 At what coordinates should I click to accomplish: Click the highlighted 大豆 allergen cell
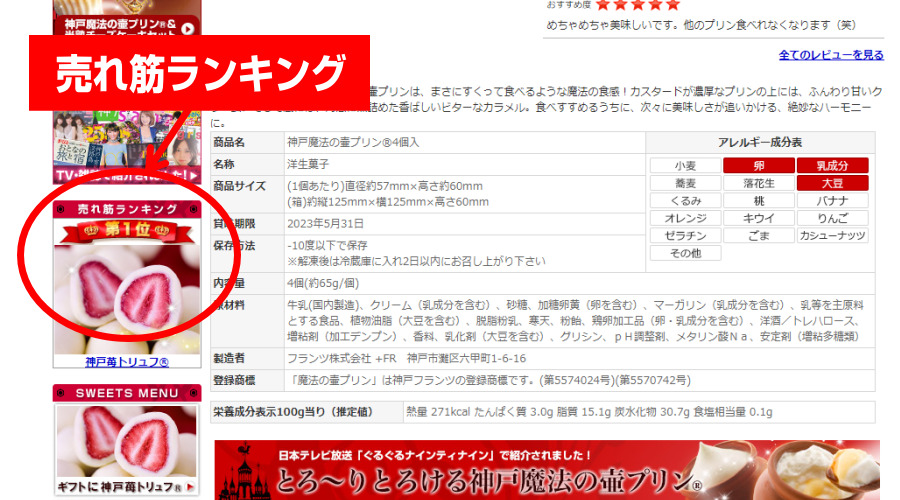point(832,183)
